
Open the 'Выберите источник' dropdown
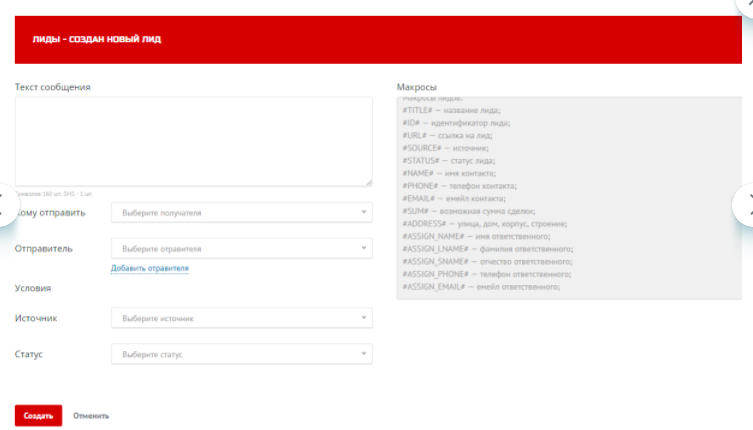pos(242,318)
